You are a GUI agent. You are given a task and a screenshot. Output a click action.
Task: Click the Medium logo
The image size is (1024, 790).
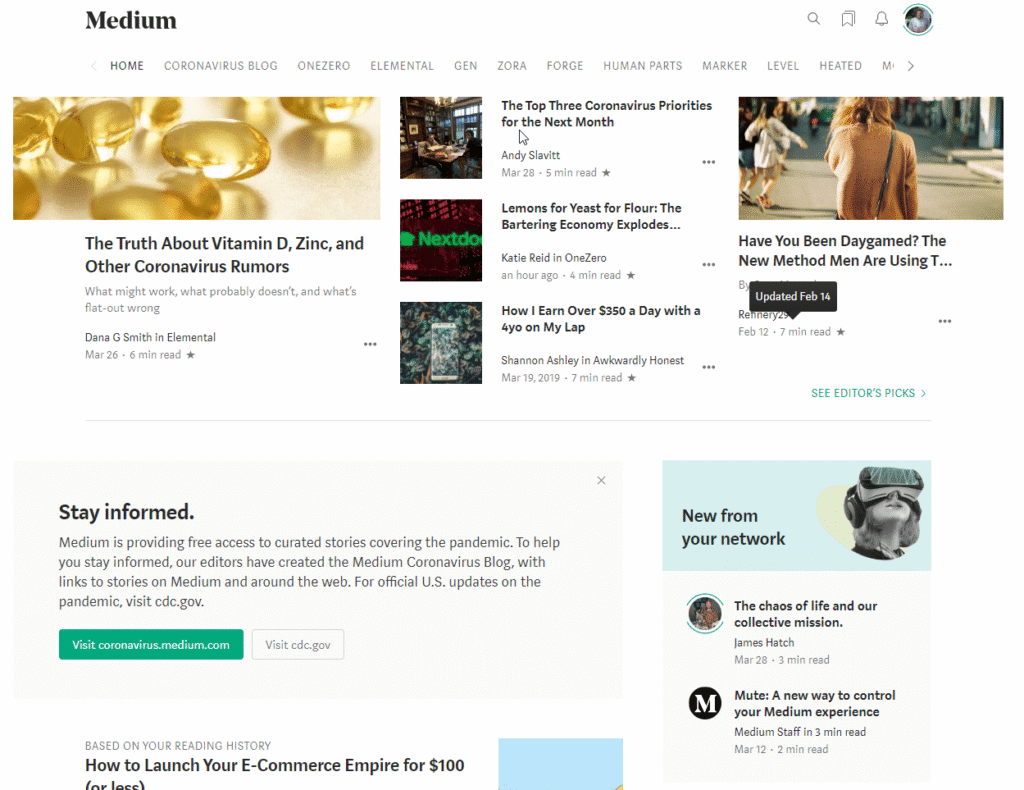[x=131, y=20]
